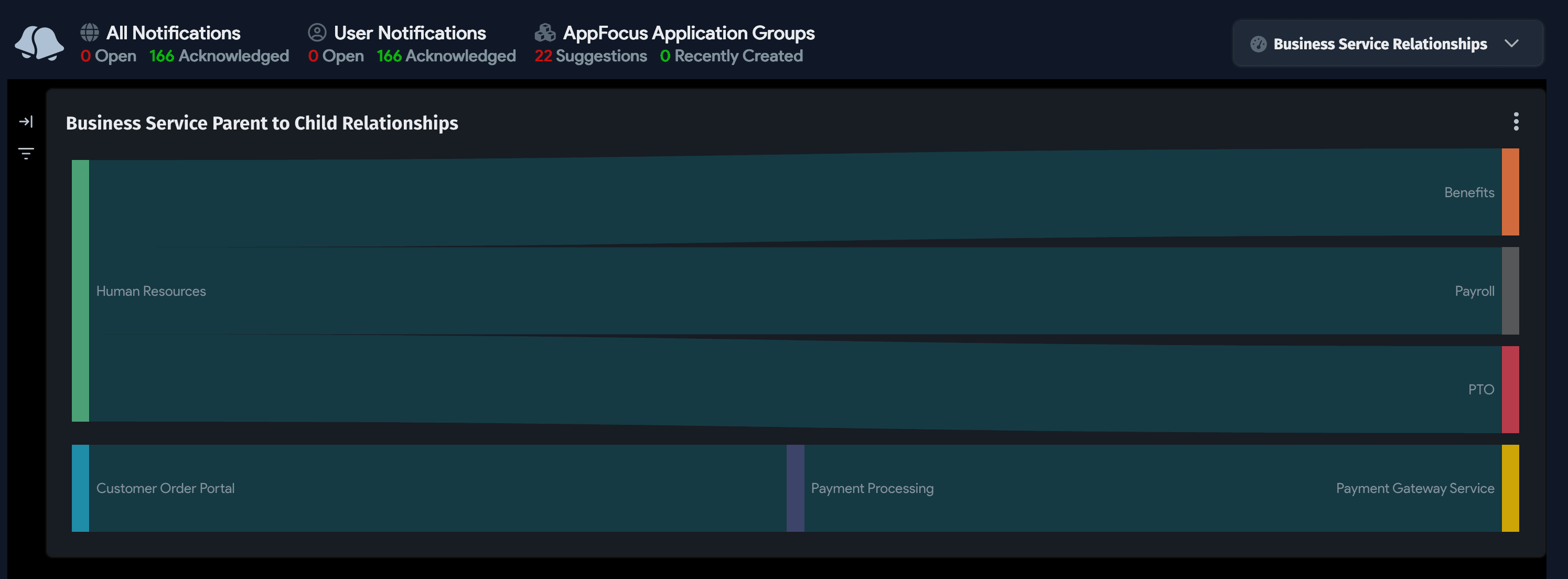Click the User Notifications person icon
1568x579 pixels.
click(x=317, y=33)
